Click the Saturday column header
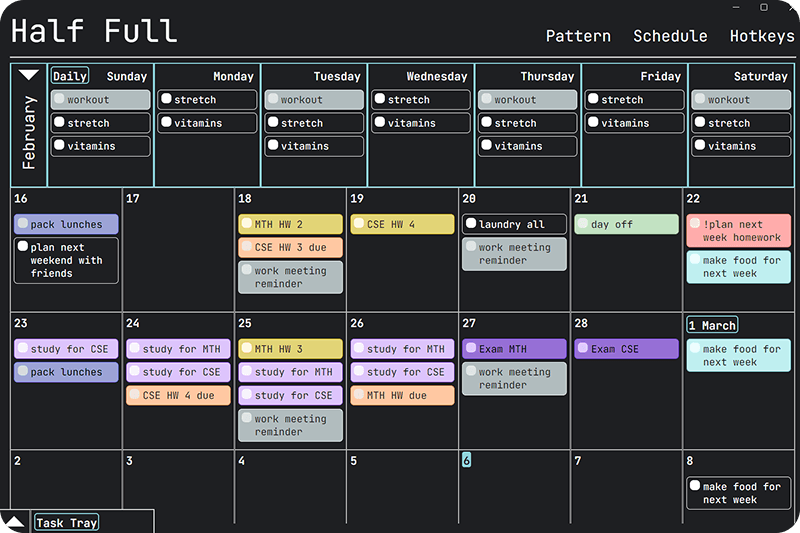800x533 pixels. coord(760,77)
